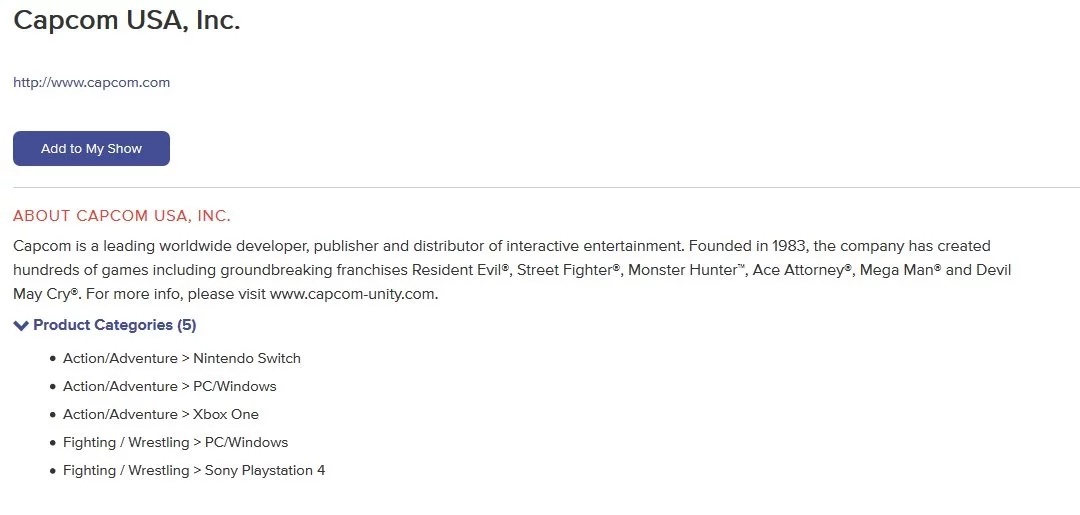Click "Monster Hunter" in the about paragraph

click(684, 270)
